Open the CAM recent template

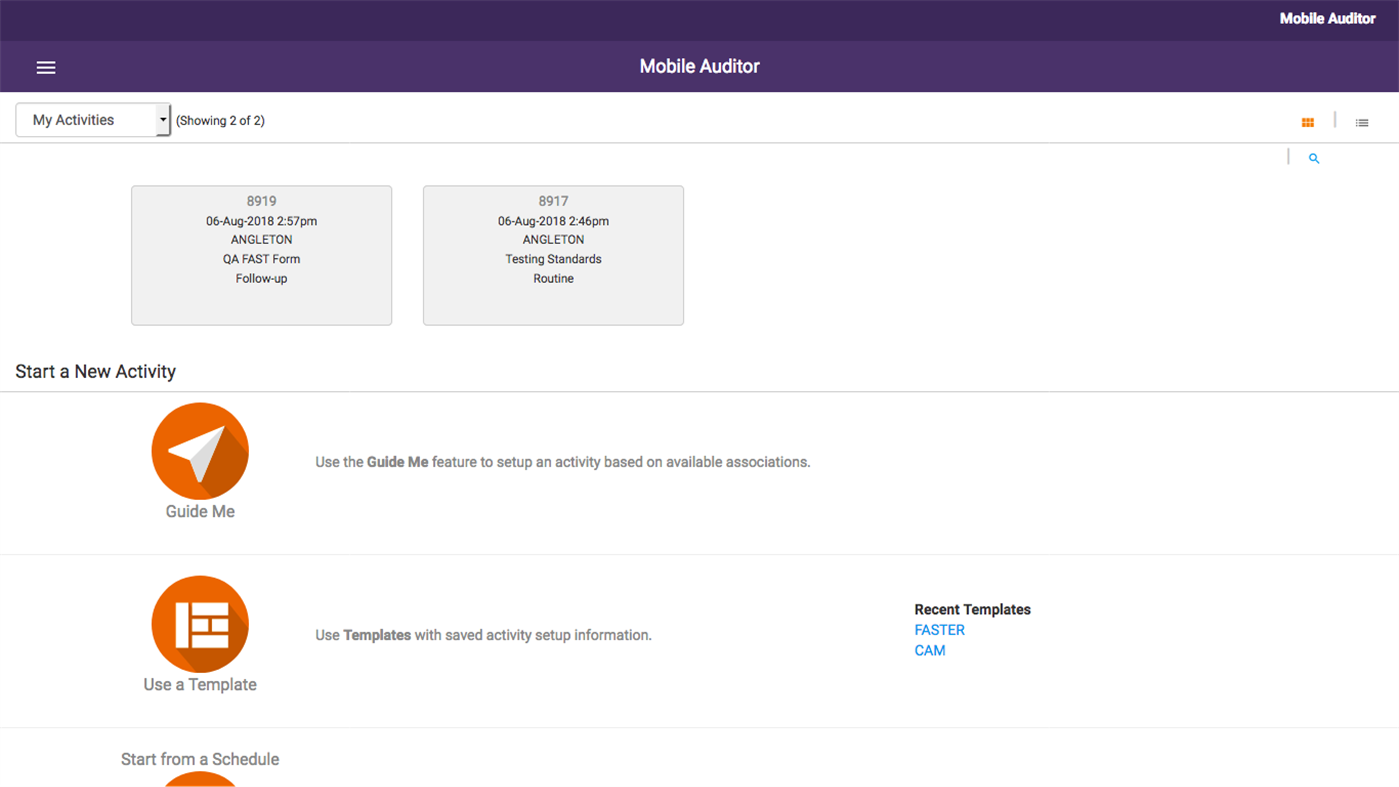pos(929,650)
